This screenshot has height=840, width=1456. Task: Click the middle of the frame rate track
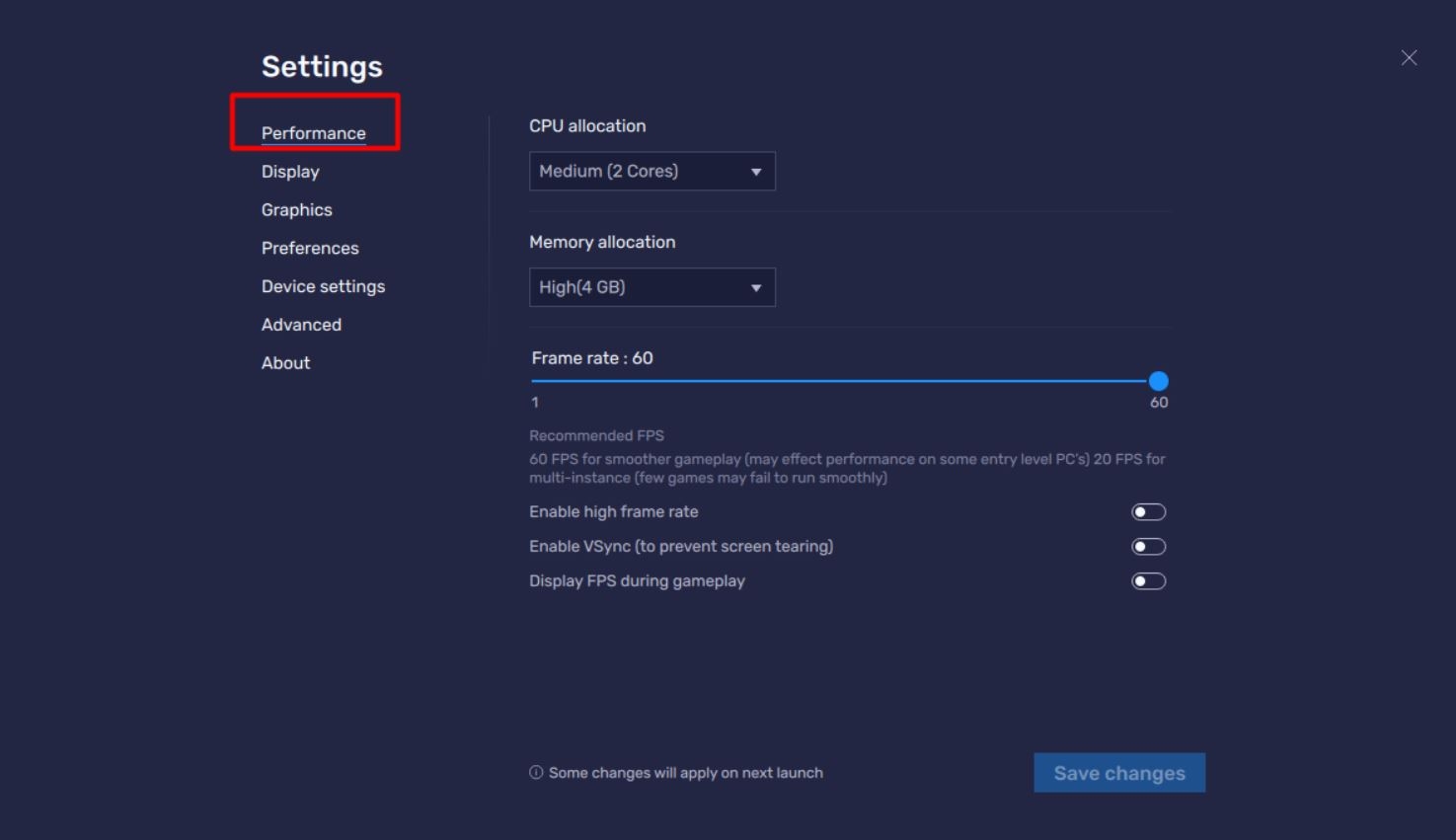point(845,381)
